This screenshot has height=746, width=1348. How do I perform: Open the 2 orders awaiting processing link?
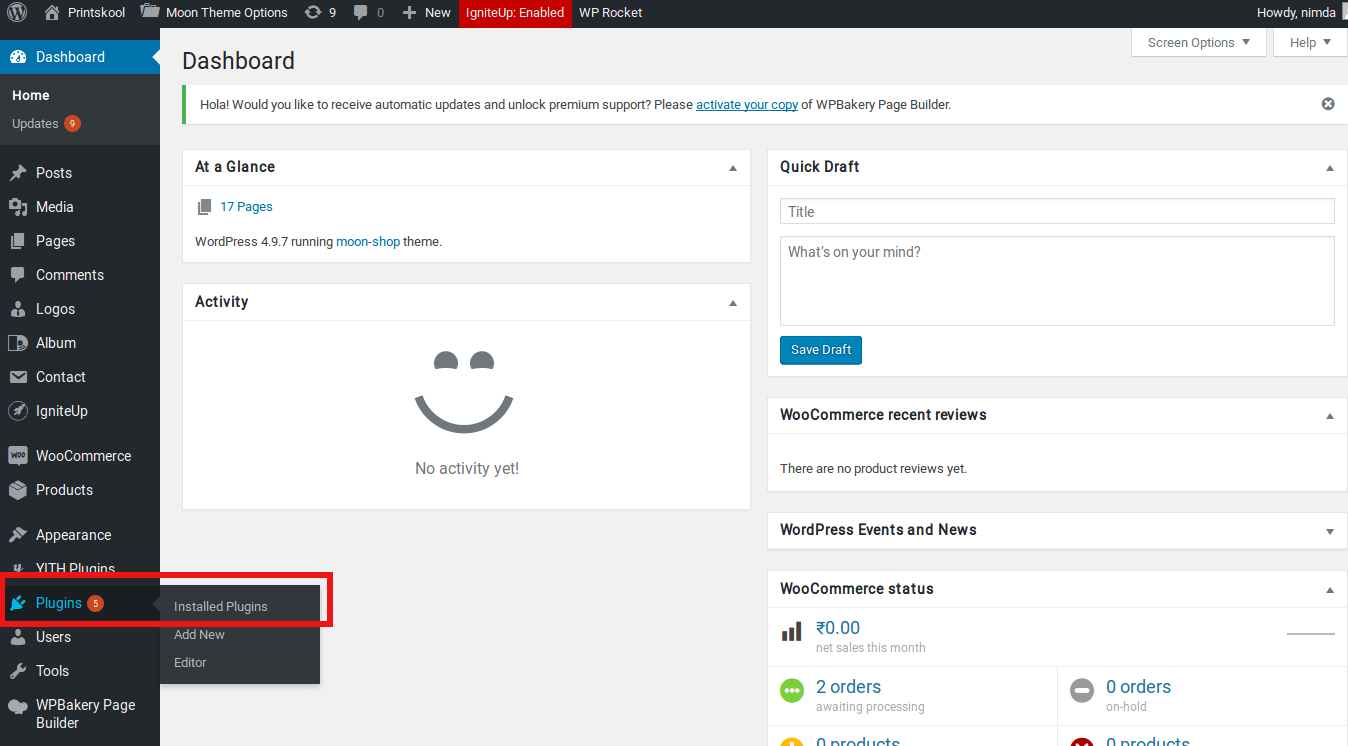[x=848, y=687]
